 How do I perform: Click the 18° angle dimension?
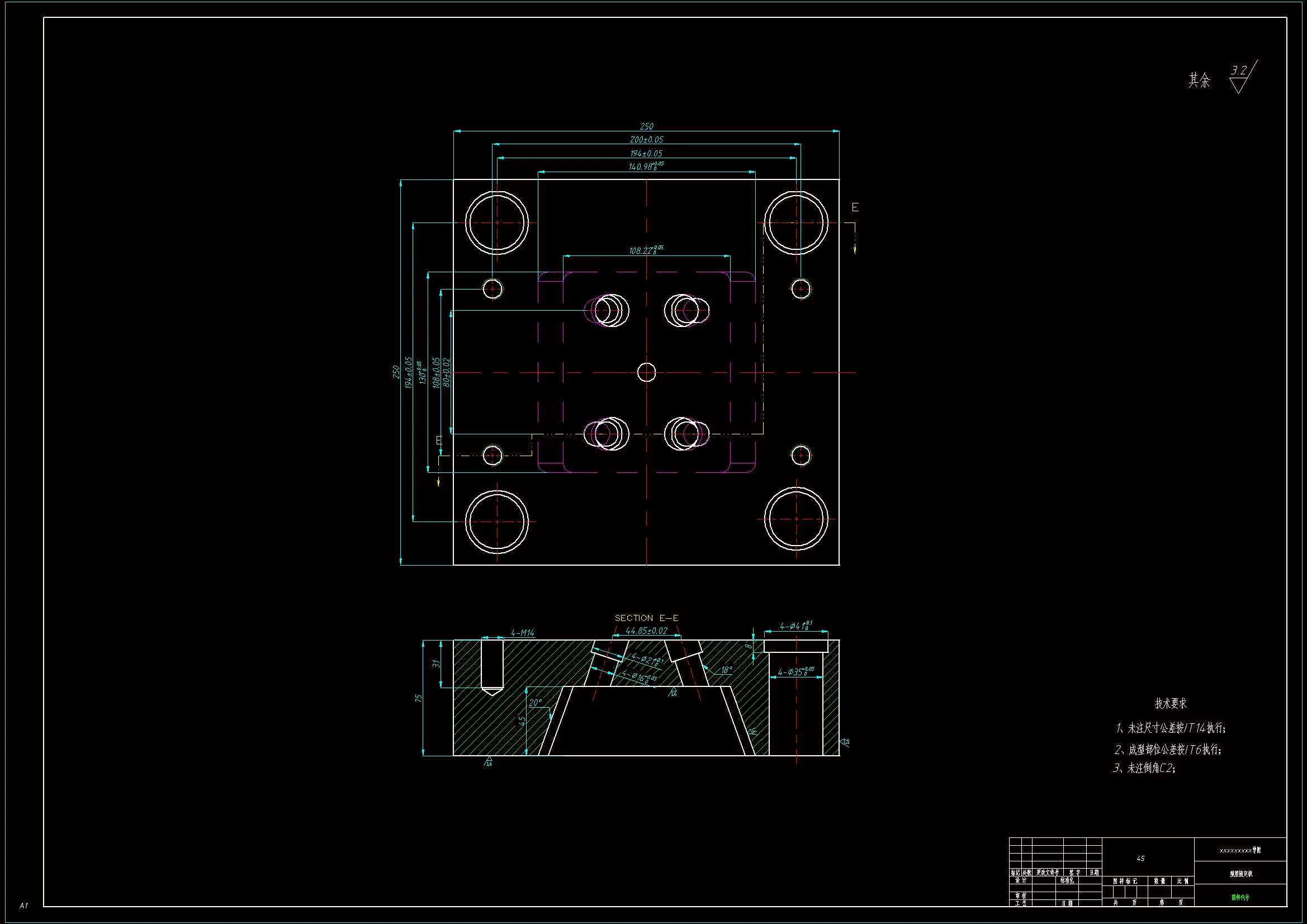coord(726,670)
